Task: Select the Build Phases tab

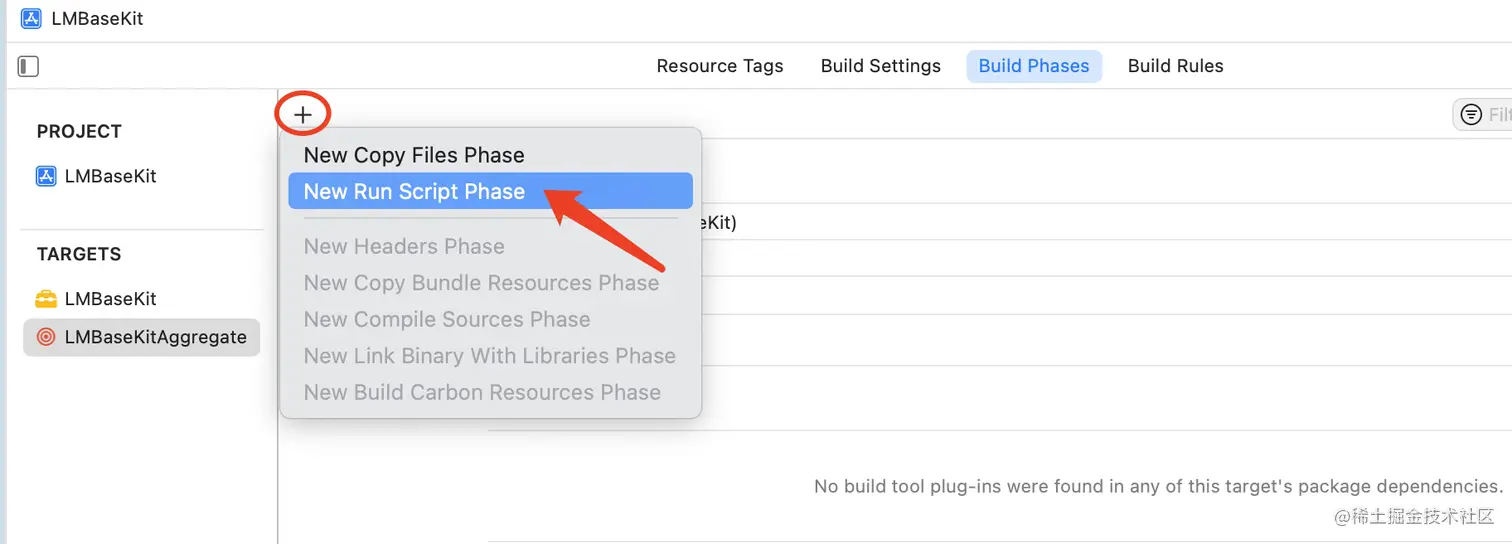Action: 1034,66
